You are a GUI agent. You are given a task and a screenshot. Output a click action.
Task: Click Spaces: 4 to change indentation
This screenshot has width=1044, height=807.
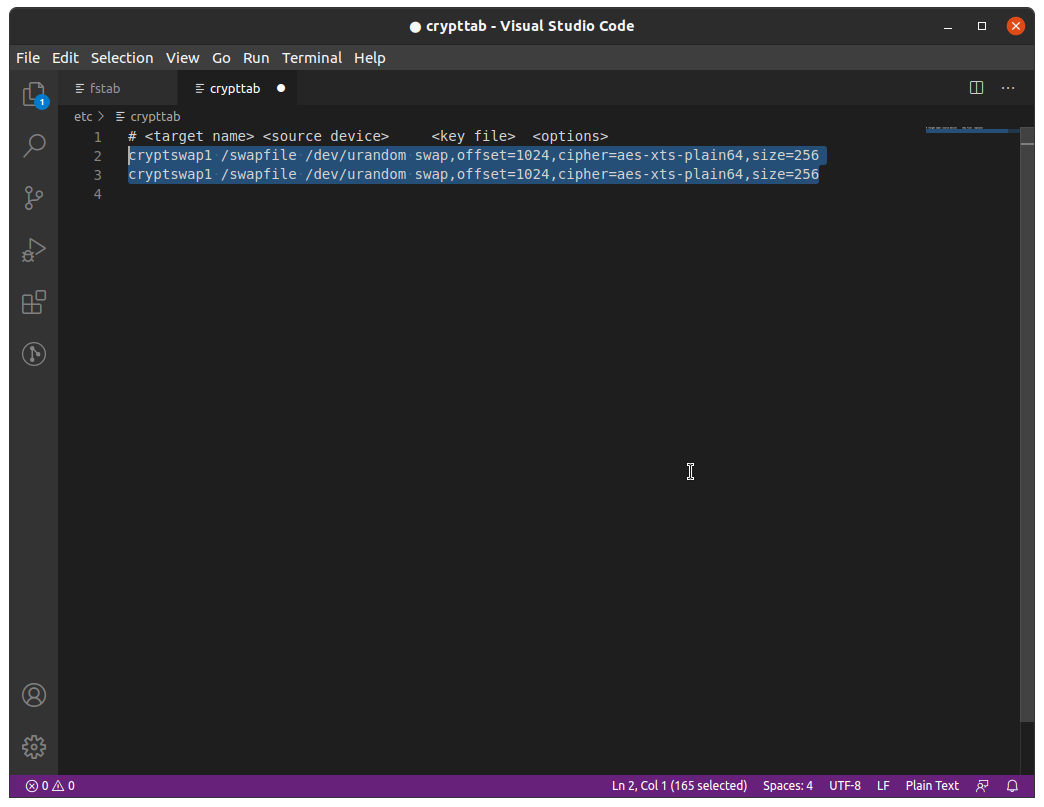click(x=788, y=785)
